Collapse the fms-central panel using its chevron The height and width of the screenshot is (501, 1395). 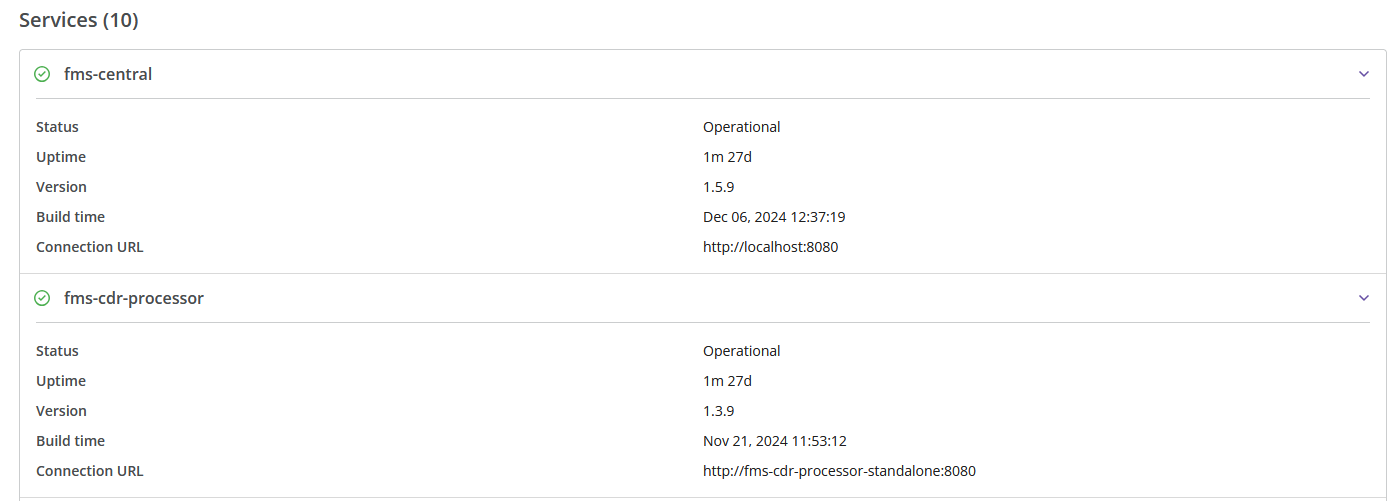click(x=1363, y=74)
